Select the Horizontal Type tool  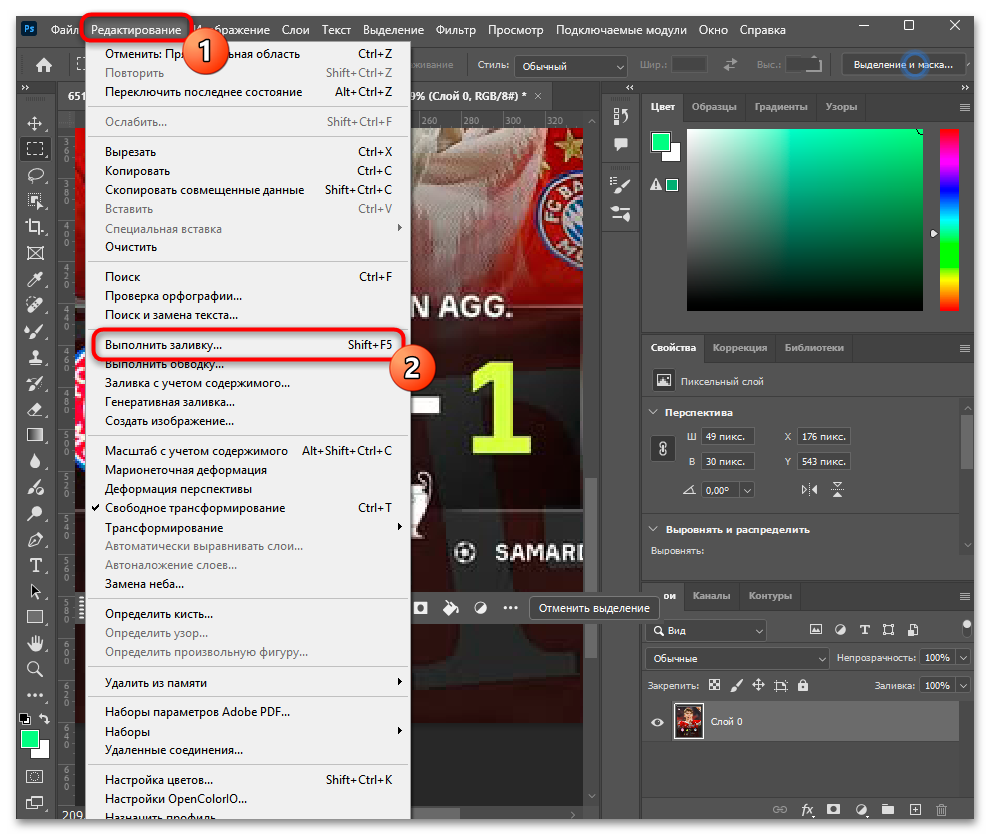pos(35,566)
